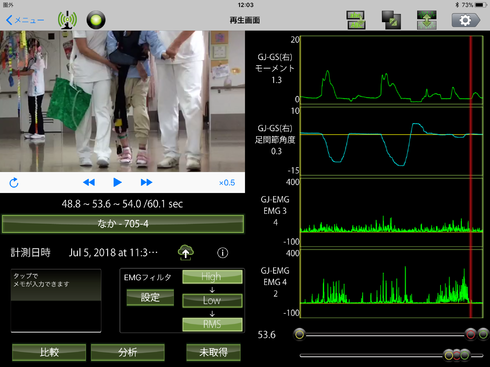Tap the 未取得 button

213,352
